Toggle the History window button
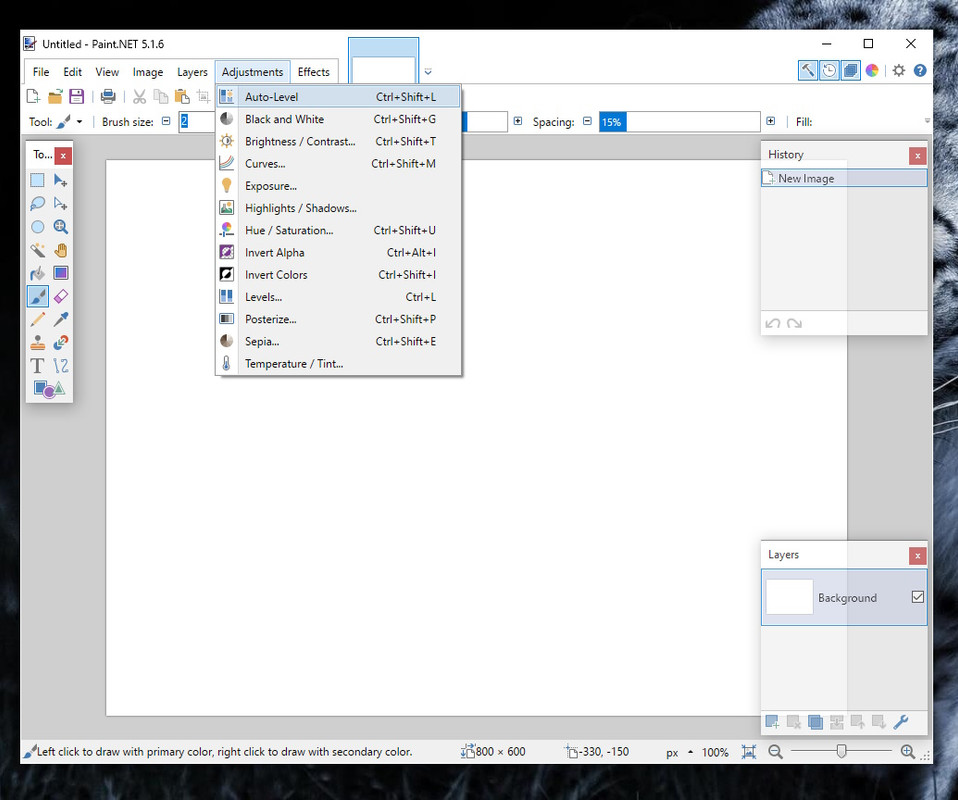958x800 pixels. click(x=829, y=70)
